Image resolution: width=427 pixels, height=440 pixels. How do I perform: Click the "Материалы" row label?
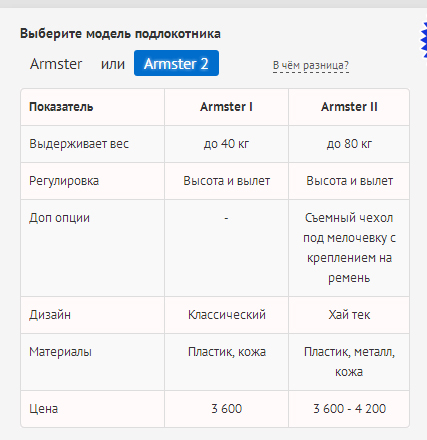coord(60,352)
